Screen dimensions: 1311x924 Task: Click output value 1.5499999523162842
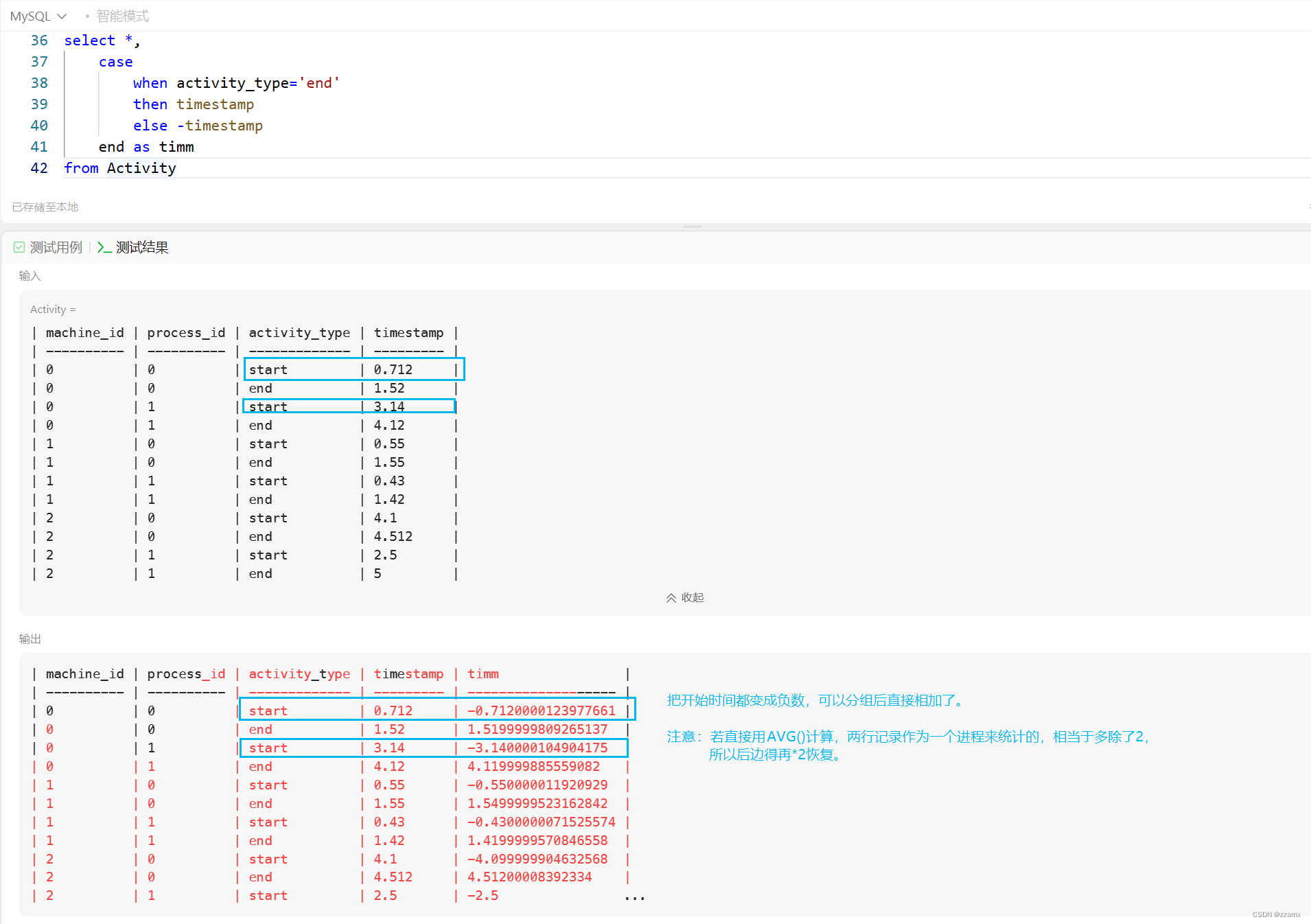(537, 804)
